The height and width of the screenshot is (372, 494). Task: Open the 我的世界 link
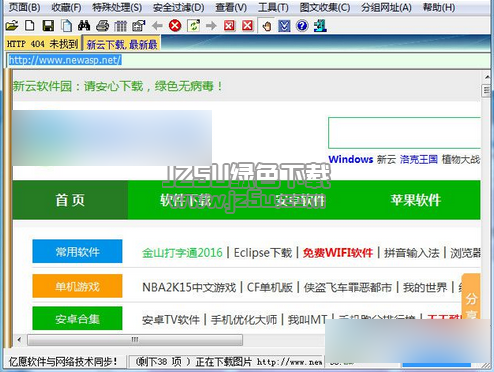click(x=425, y=287)
